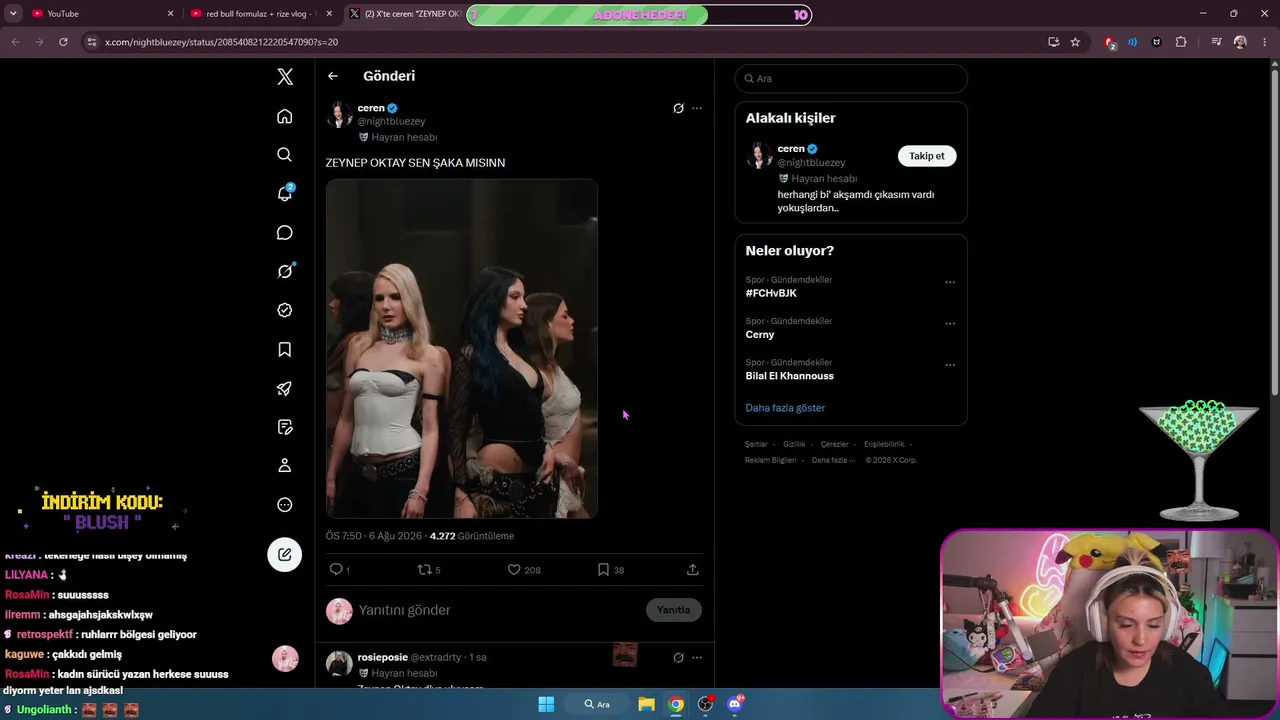Open the tab search dropdown arrow
The height and width of the screenshot is (720, 1280).
(x=13, y=14)
